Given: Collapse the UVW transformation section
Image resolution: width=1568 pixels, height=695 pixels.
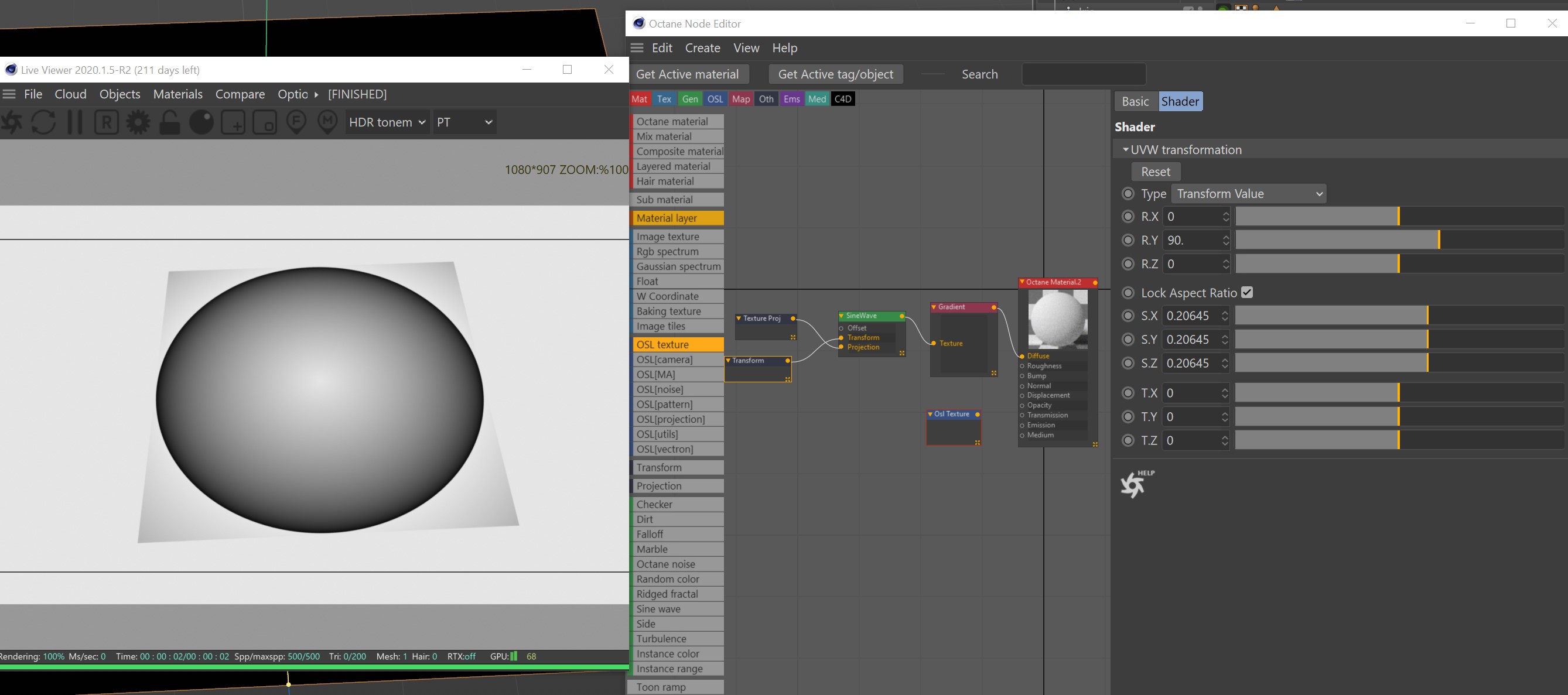Looking at the screenshot, I should 1125,150.
